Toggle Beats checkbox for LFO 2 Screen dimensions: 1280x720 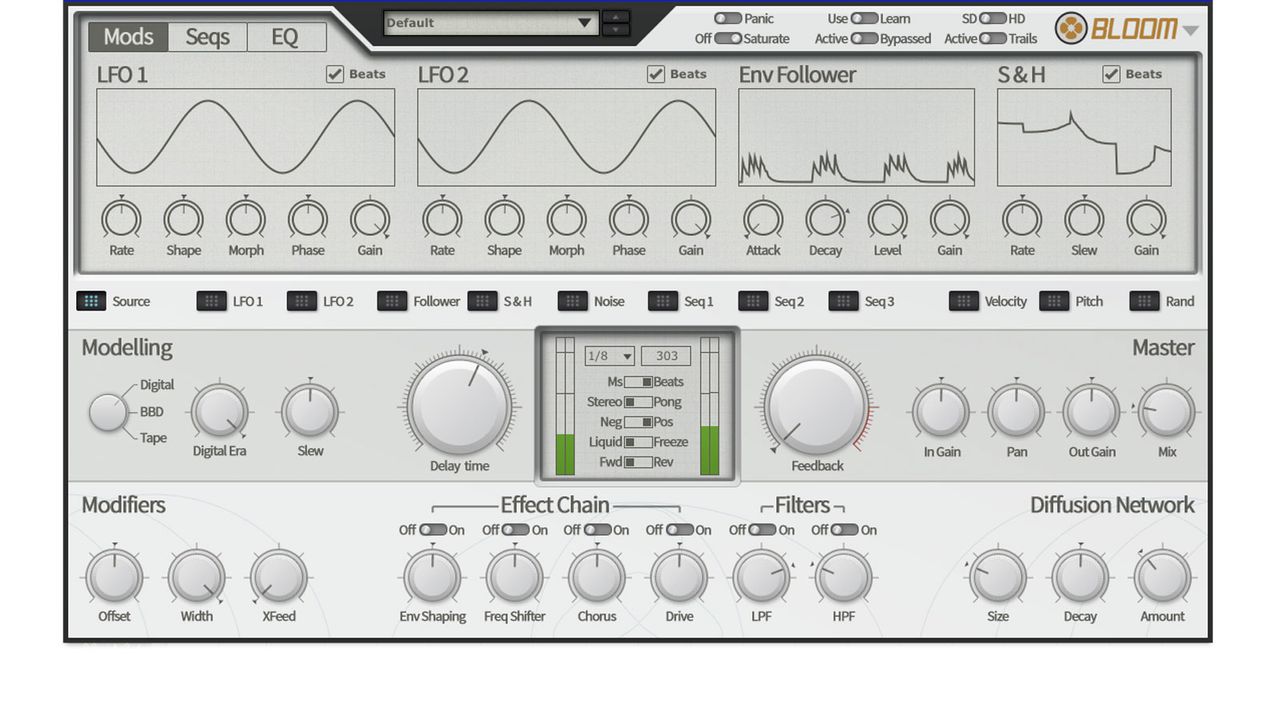click(x=656, y=74)
